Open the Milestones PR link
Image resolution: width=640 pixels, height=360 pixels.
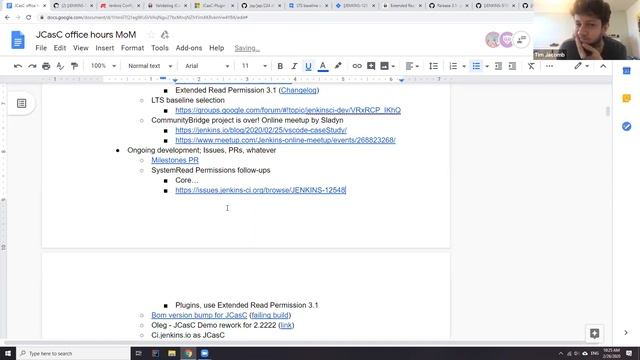(x=175, y=160)
